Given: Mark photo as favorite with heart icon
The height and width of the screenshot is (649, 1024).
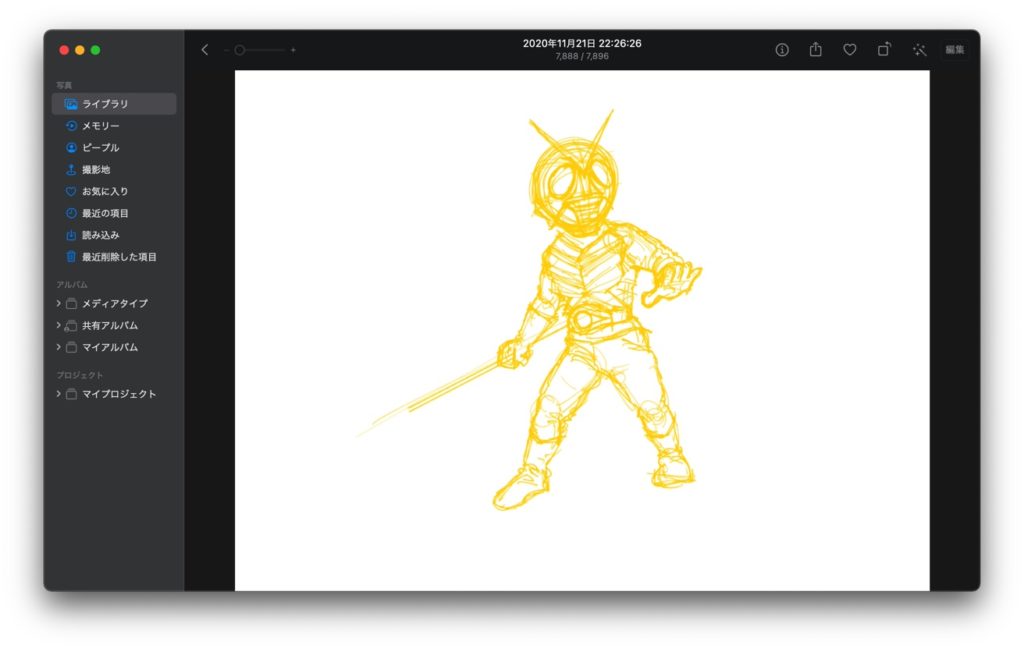Looking at the screenshot, I should (x=850, y=50).
